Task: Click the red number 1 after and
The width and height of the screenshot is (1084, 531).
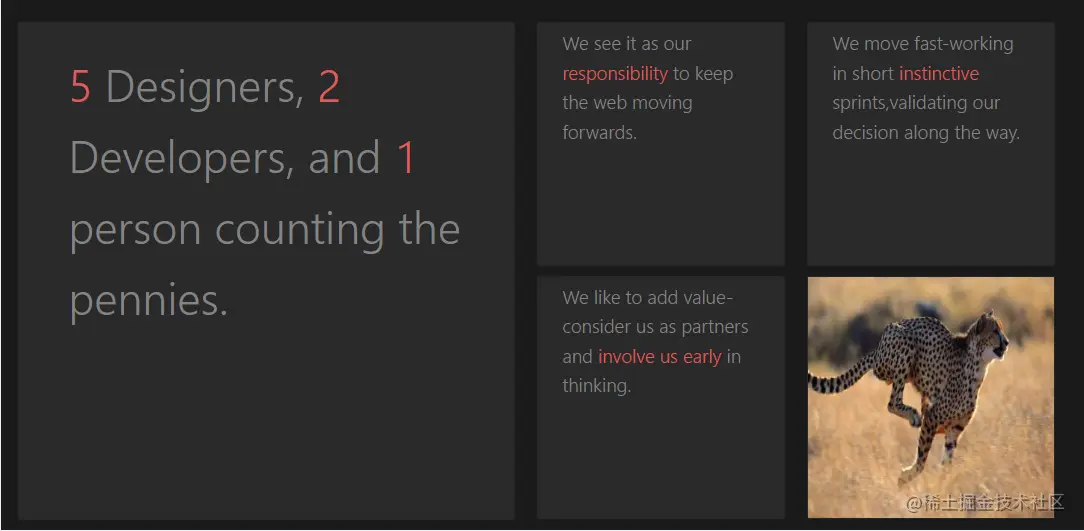Action: pos(406,158)
